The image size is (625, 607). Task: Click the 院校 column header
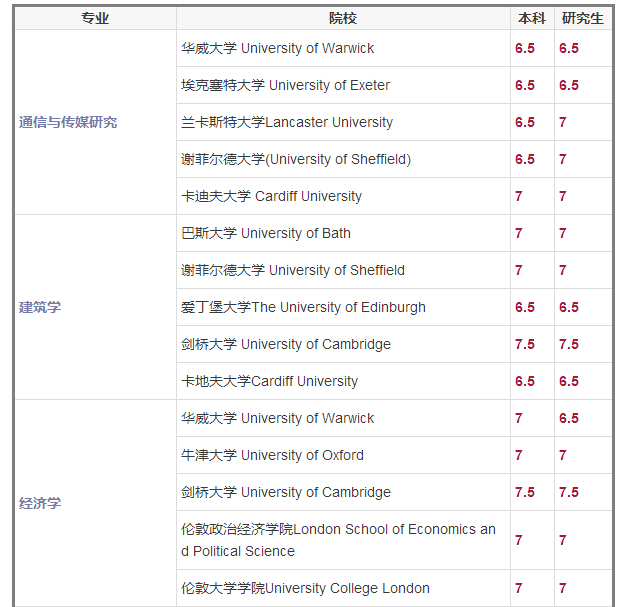[x=343, y=18]
